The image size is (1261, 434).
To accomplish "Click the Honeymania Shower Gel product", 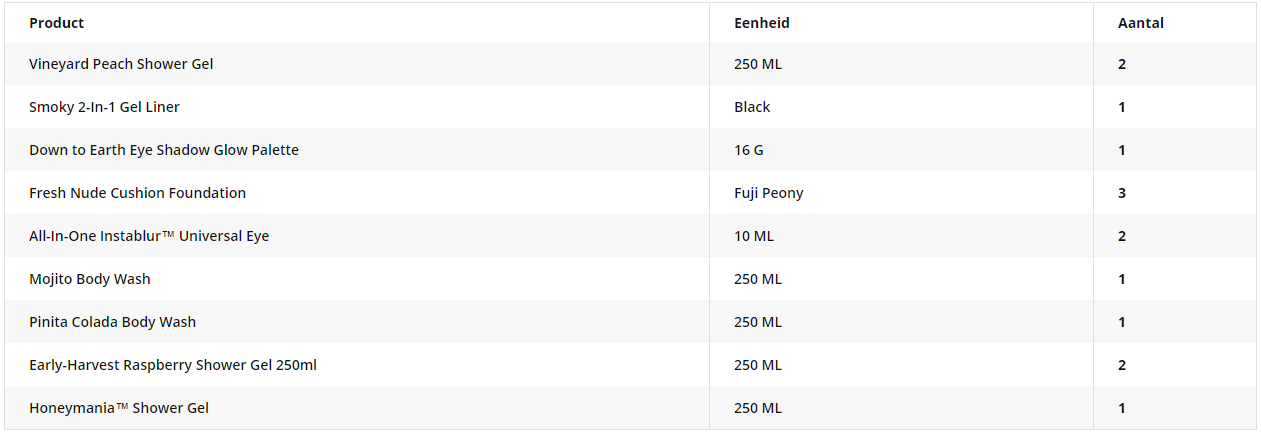I will click(x=119, y=408).
